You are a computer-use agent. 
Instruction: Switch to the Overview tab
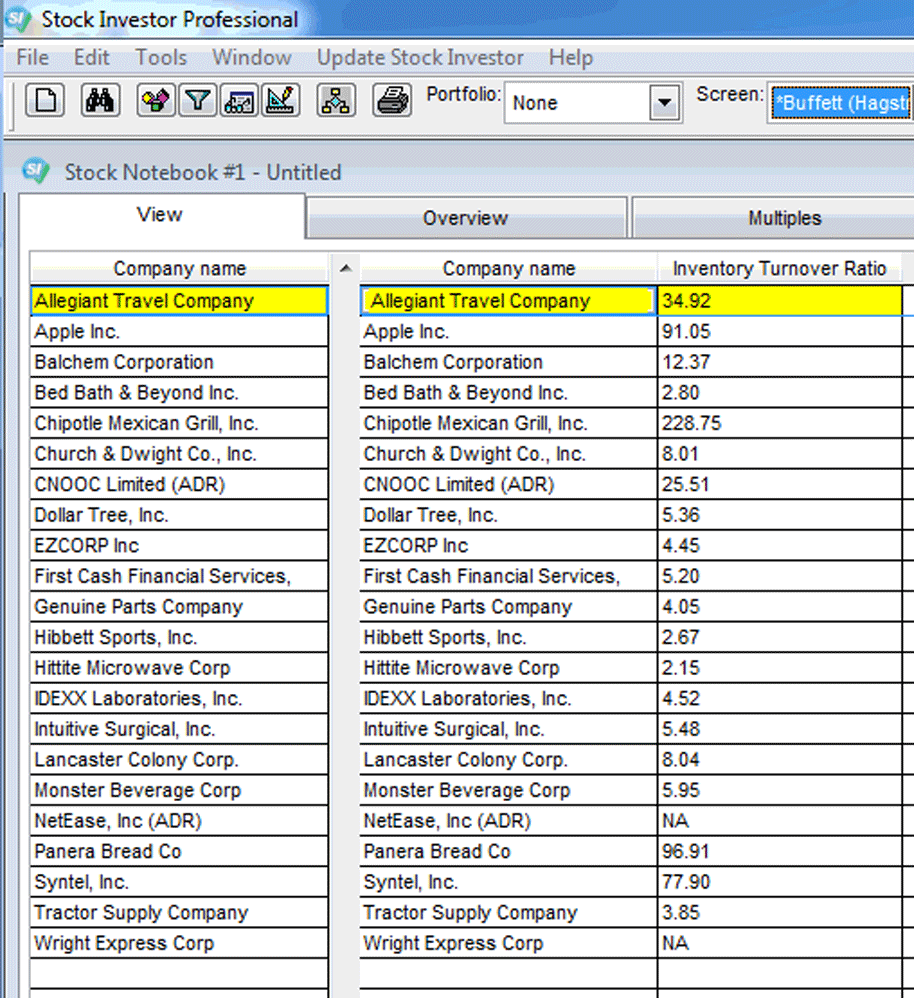click(466, 218)
